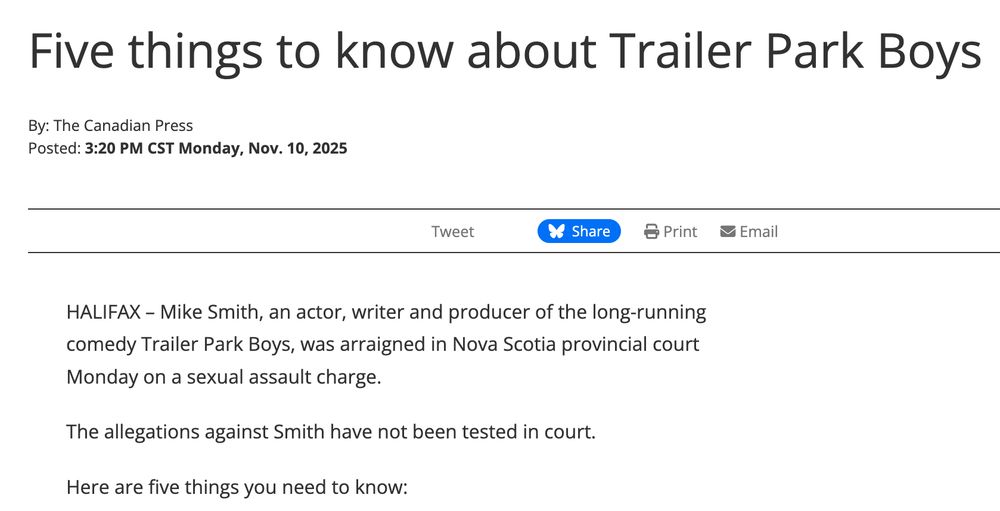Screen dimensions: 1000x511
Task: Click the envelope email icon
Action: click(728, 231)
